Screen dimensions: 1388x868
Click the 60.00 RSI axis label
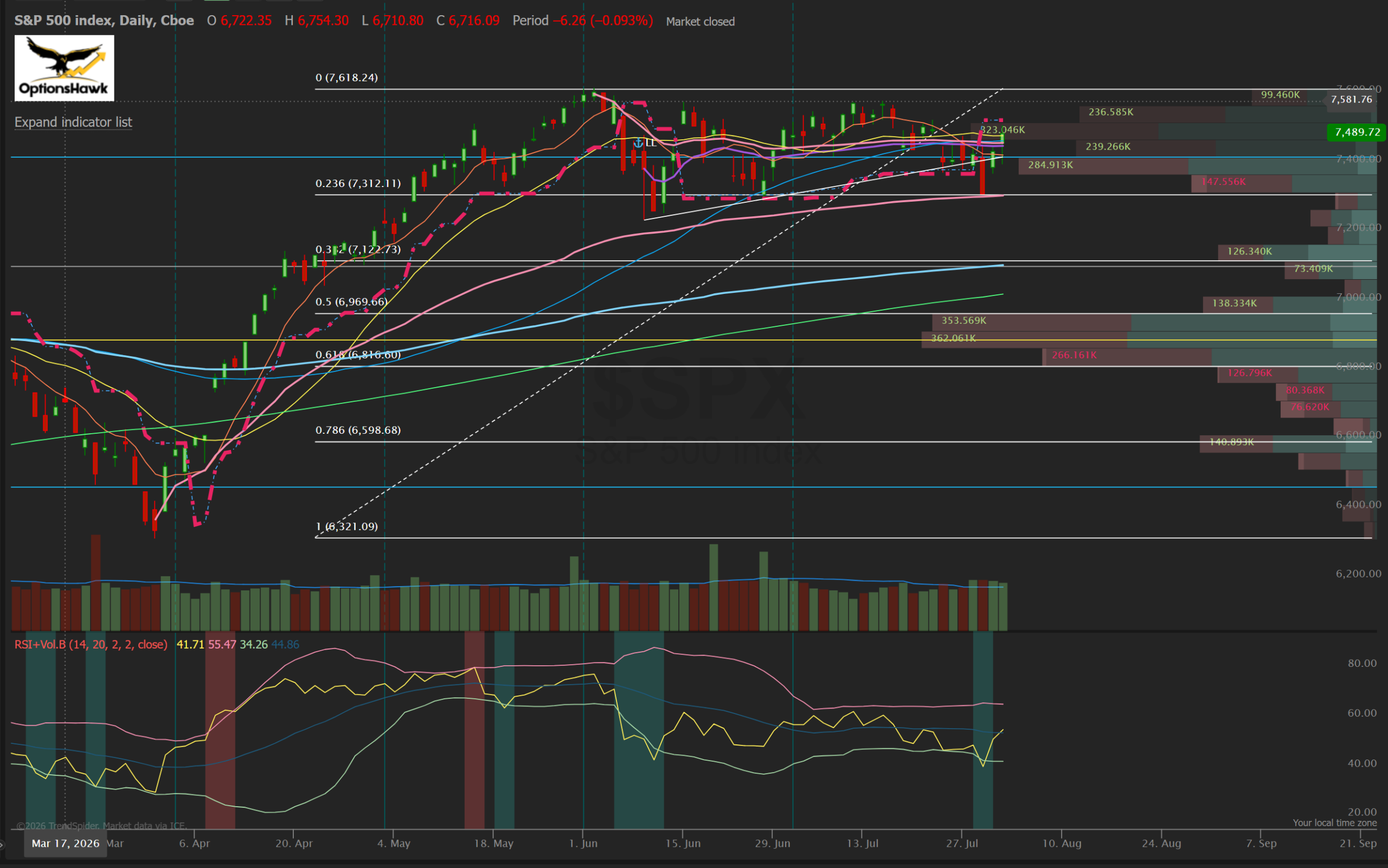pos(1362,713)
